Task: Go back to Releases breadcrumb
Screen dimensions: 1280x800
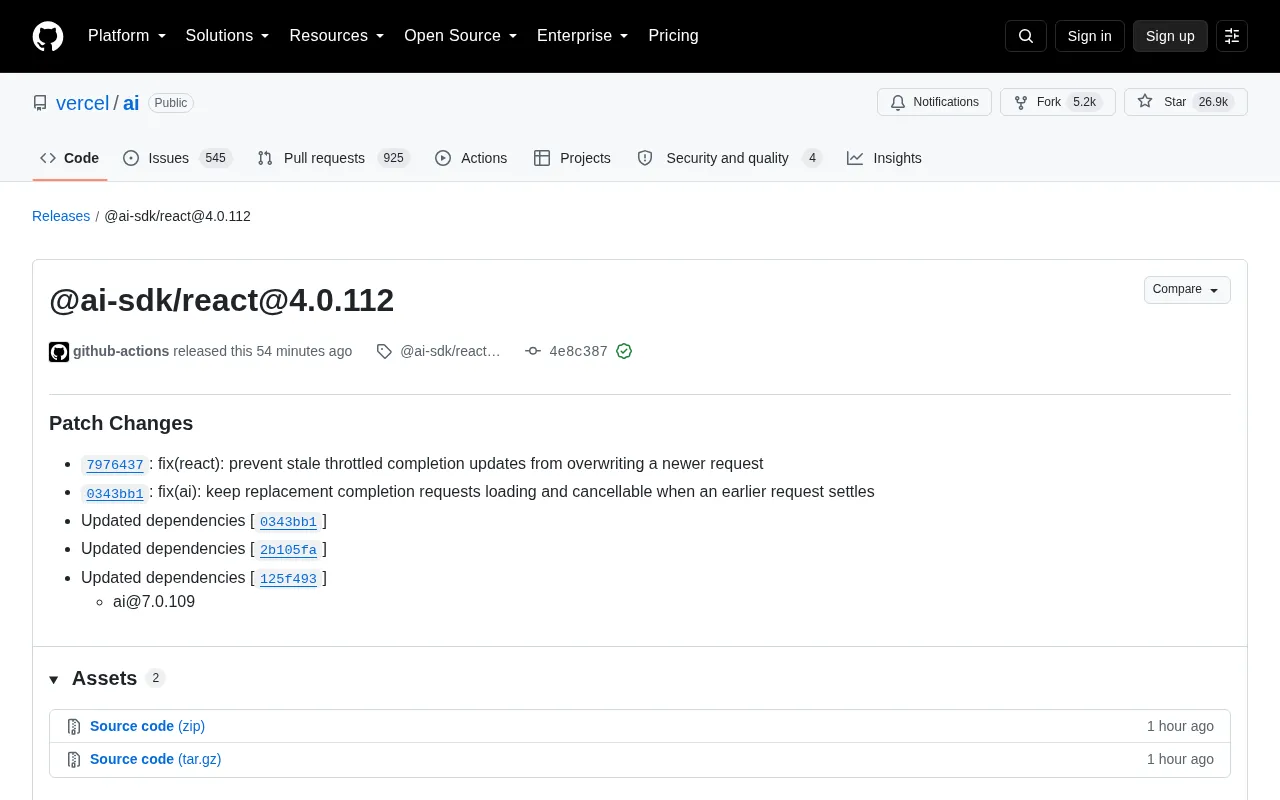Action: coord(61,216)
